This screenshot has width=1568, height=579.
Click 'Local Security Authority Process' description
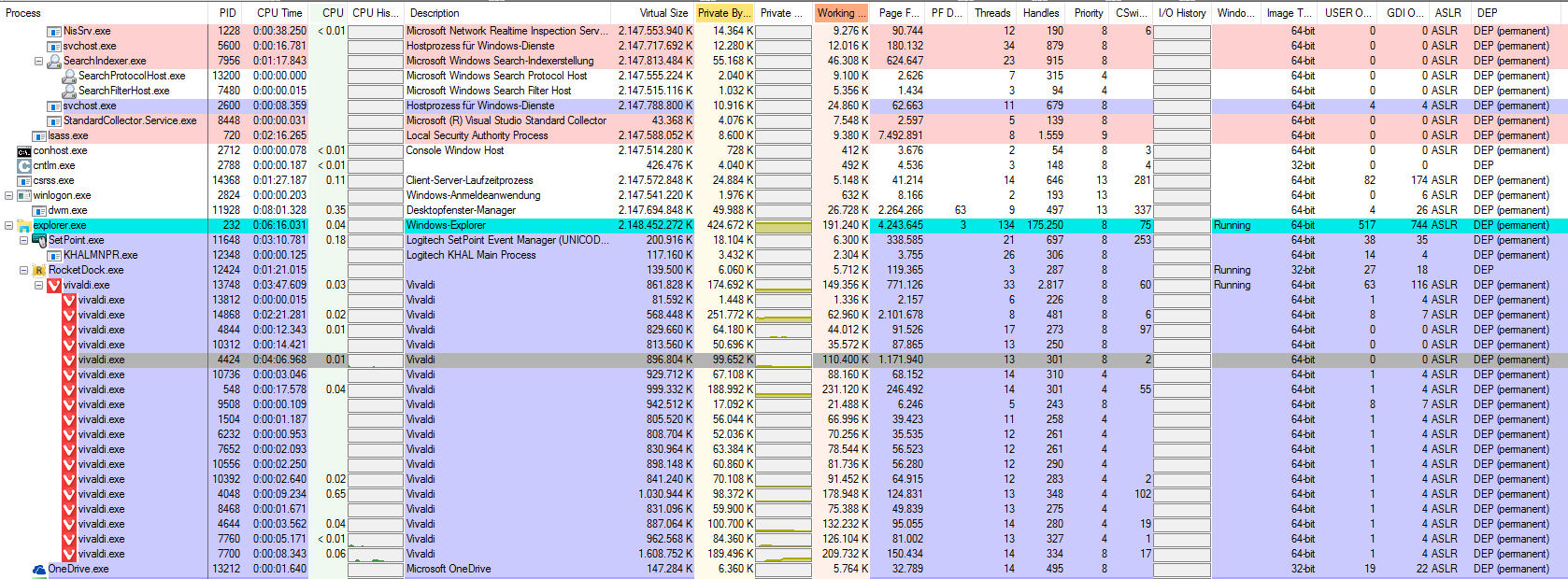[477, 135]
